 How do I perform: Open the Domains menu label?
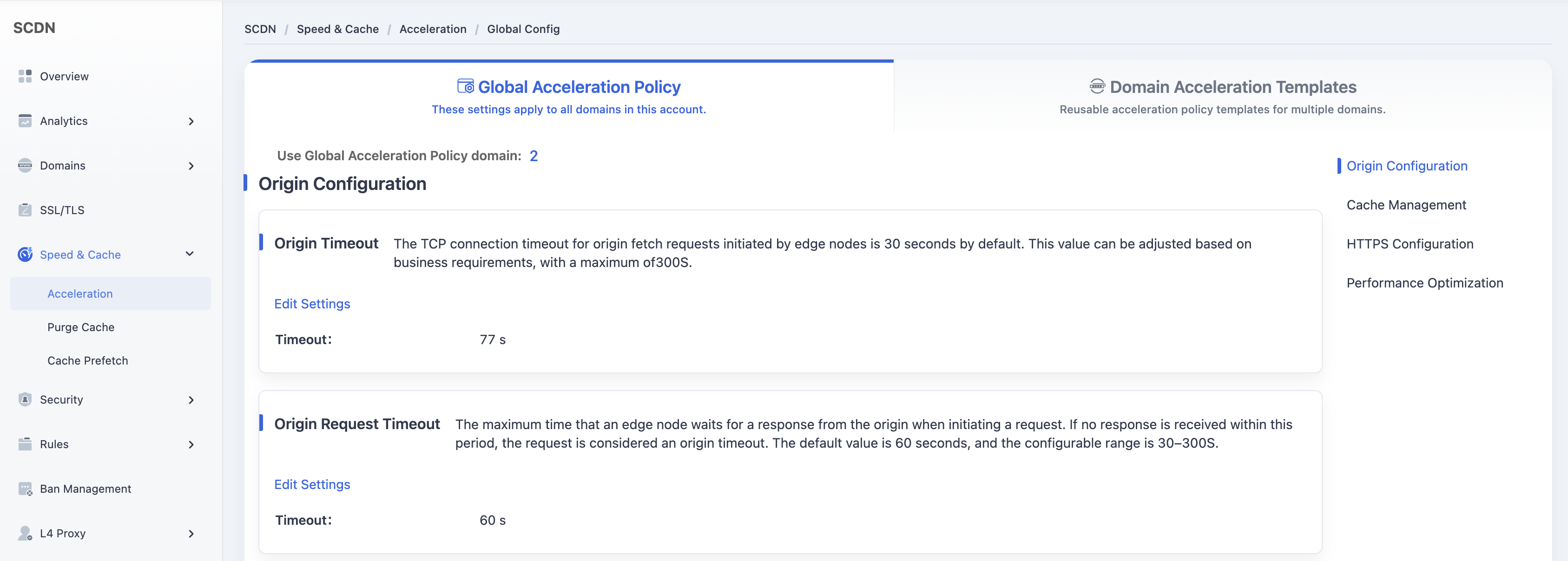63,165
